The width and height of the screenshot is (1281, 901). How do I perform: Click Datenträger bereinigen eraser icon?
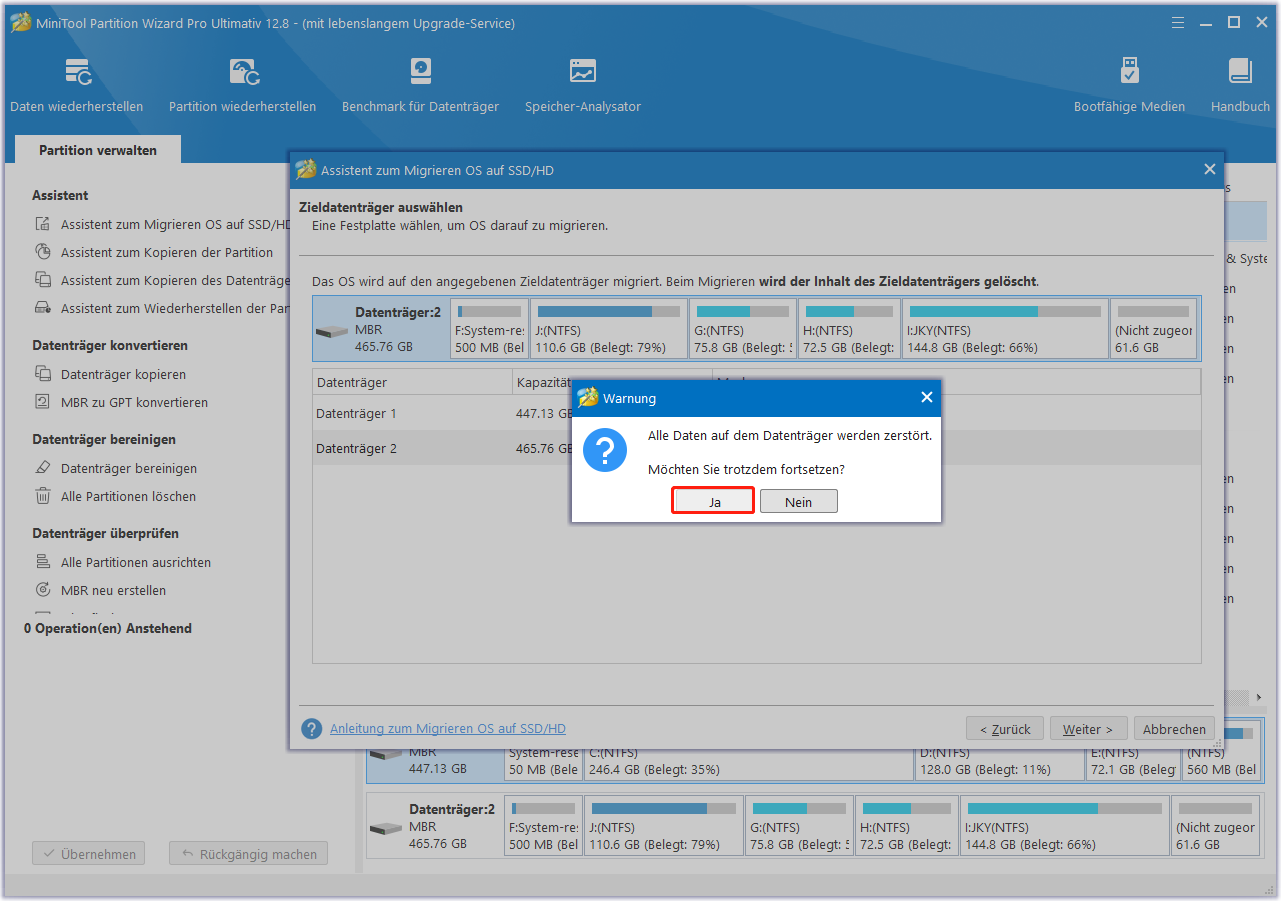43,468
